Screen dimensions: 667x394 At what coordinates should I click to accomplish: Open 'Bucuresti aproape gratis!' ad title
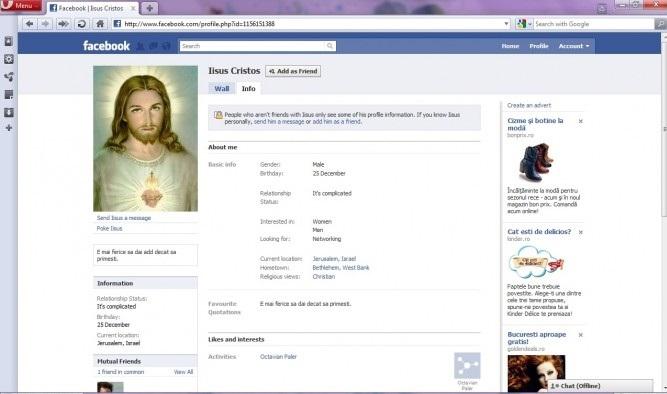coord(536,338)
